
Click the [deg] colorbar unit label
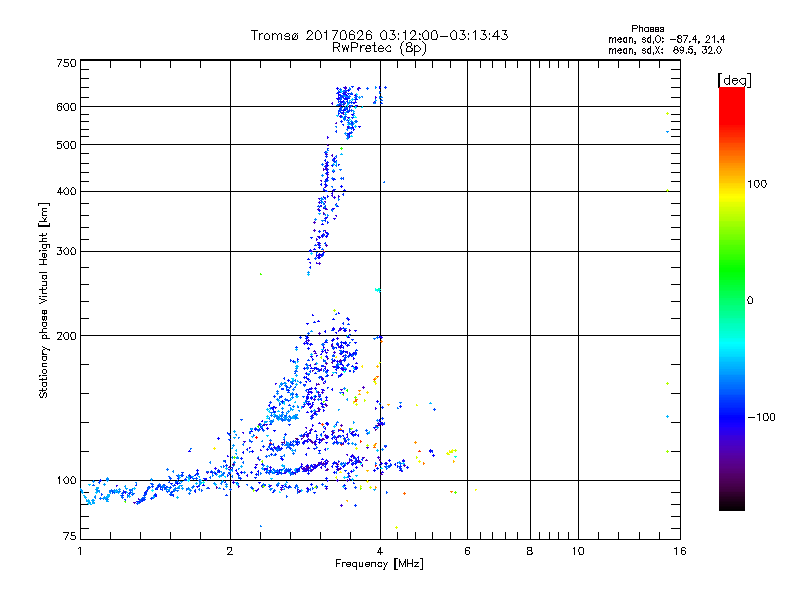click(734, 79)
